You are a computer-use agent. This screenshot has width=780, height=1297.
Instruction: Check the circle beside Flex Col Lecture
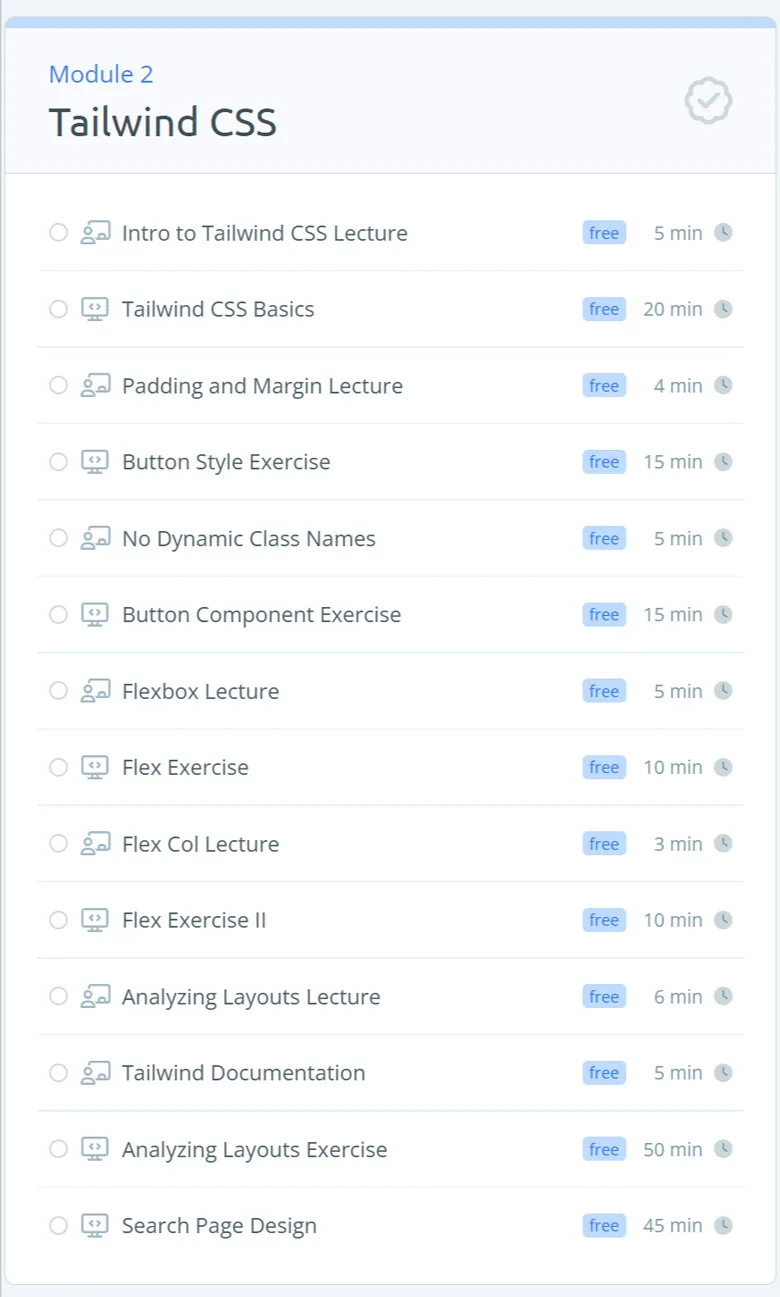(x=59, y=843)
